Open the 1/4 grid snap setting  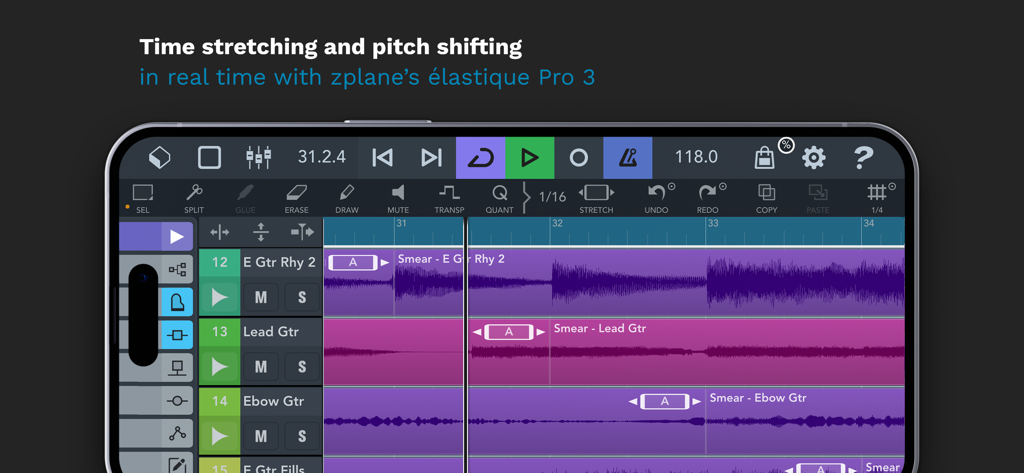click(x=877, y=199)
